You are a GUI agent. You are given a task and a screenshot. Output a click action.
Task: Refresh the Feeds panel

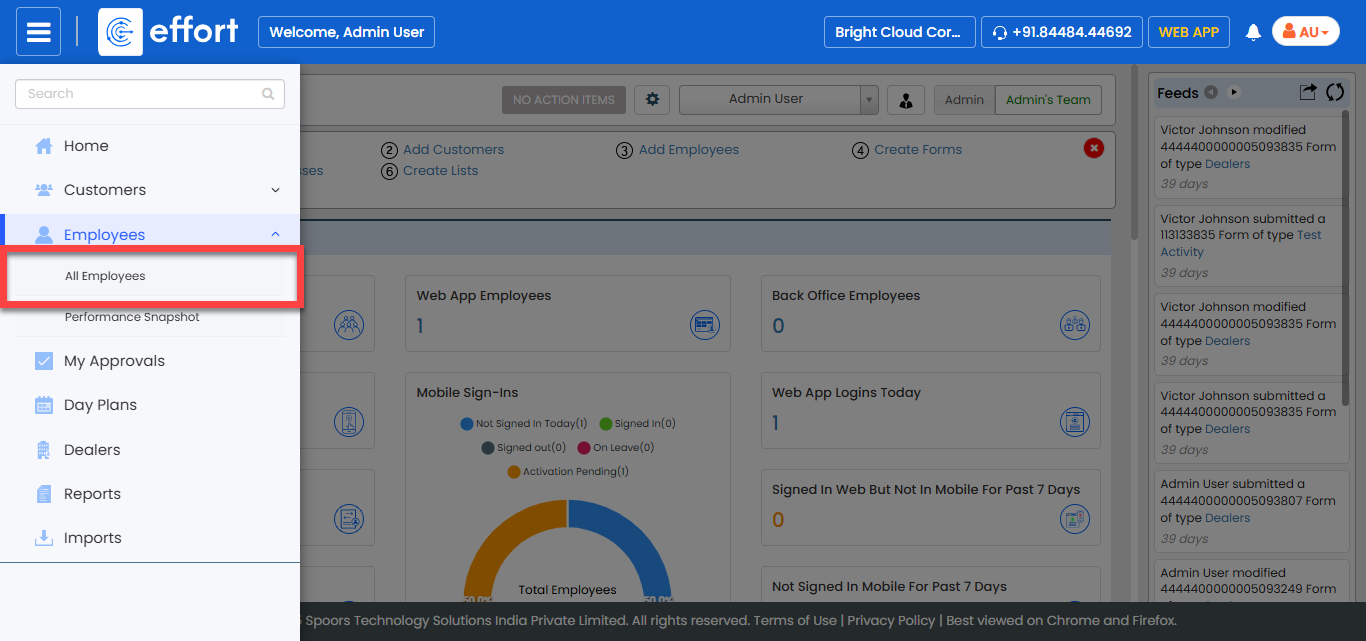[1334, 92]
